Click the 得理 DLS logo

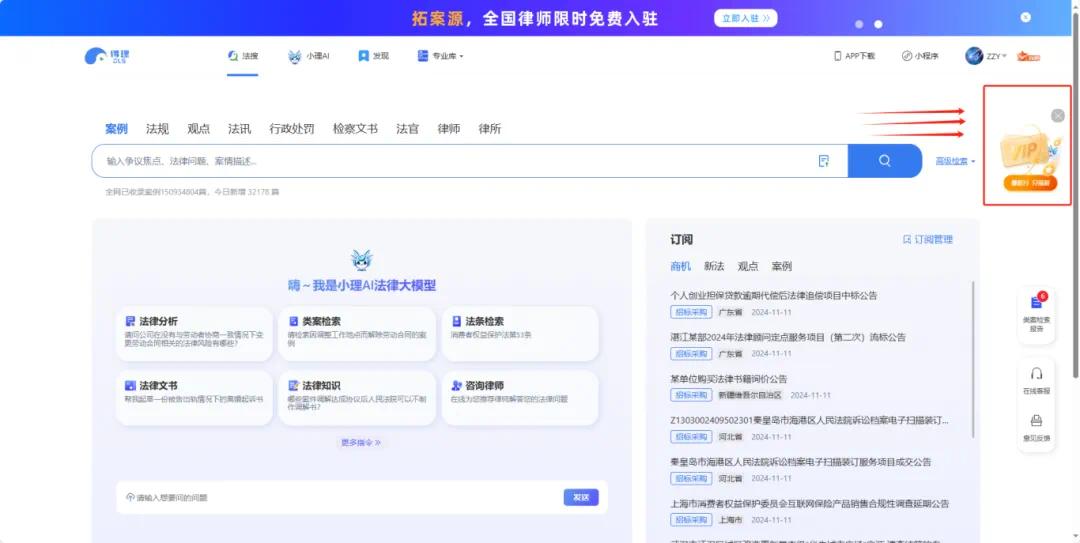[107, 56]
